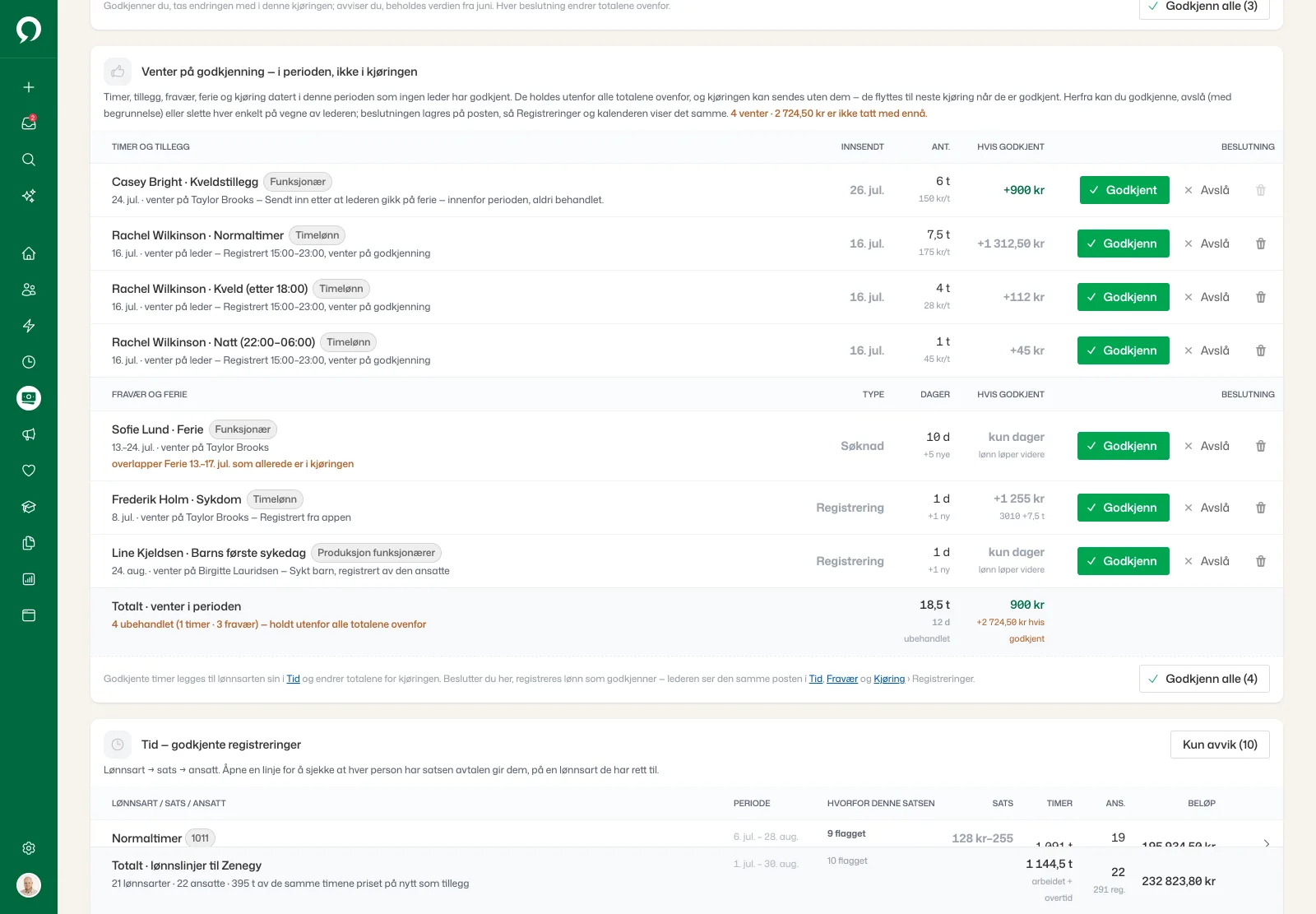Click the 1011 badge next to Normaltimer

coord(200,838)
